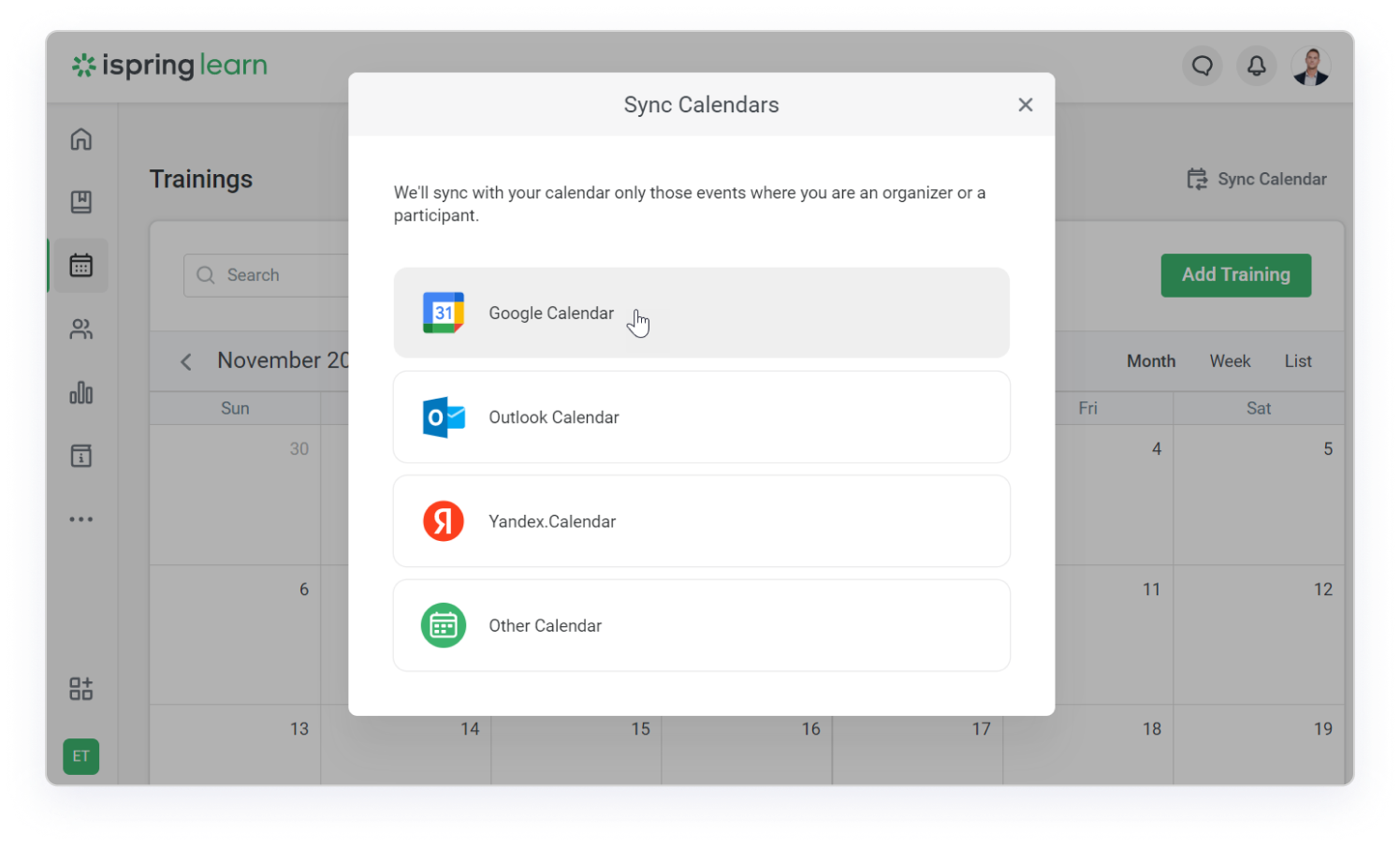
Task: Open the info page sidebar icon
Action: pyautogui.click(x=81, y=456)
